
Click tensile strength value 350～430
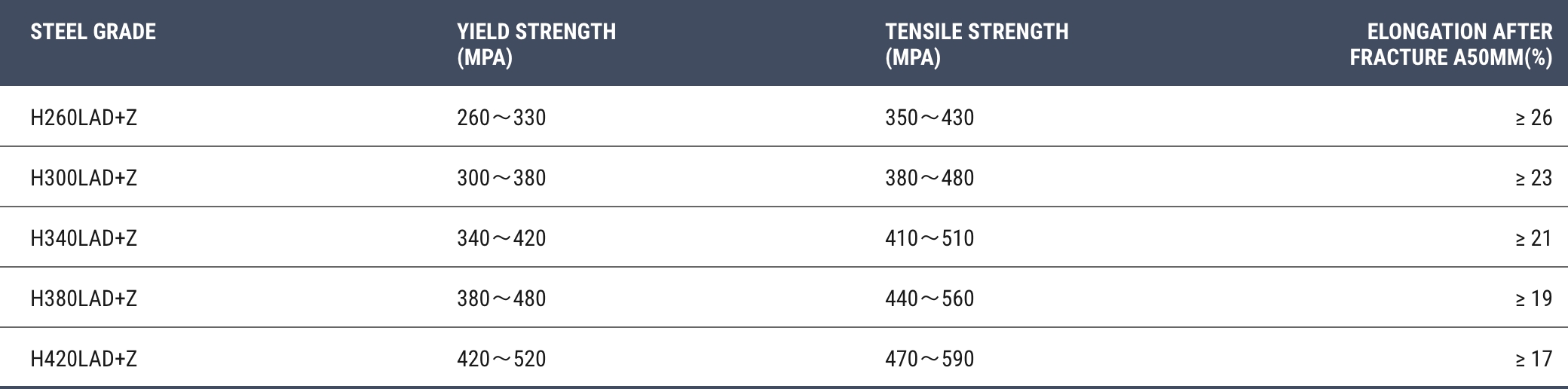click(929, 118)
